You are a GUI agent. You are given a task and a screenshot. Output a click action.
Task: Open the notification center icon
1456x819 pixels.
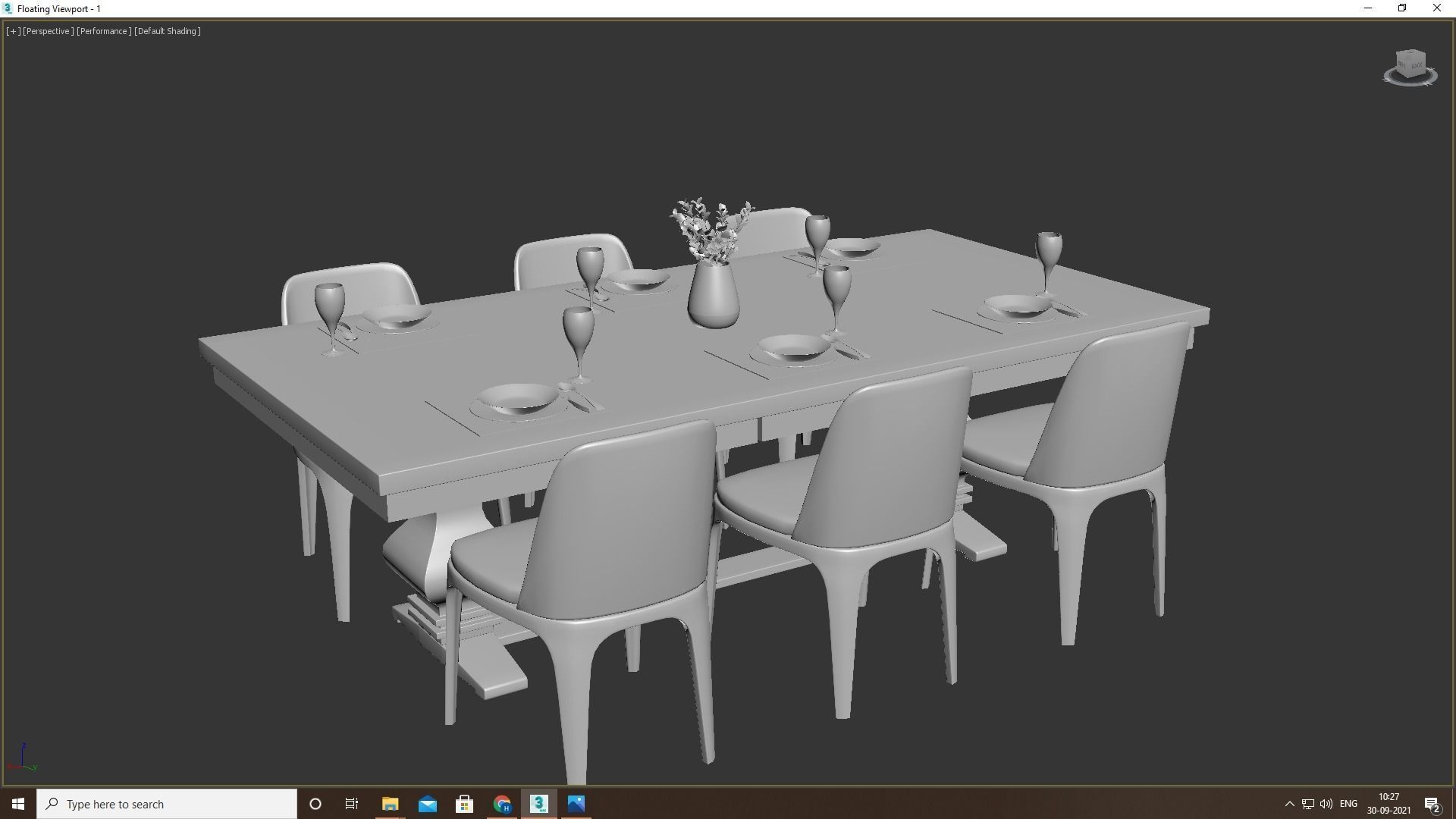[x=1432, y=804]
